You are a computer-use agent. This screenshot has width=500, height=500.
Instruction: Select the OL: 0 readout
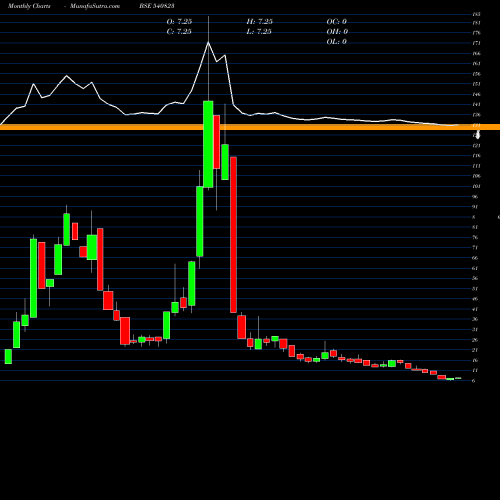coord(337,41)
